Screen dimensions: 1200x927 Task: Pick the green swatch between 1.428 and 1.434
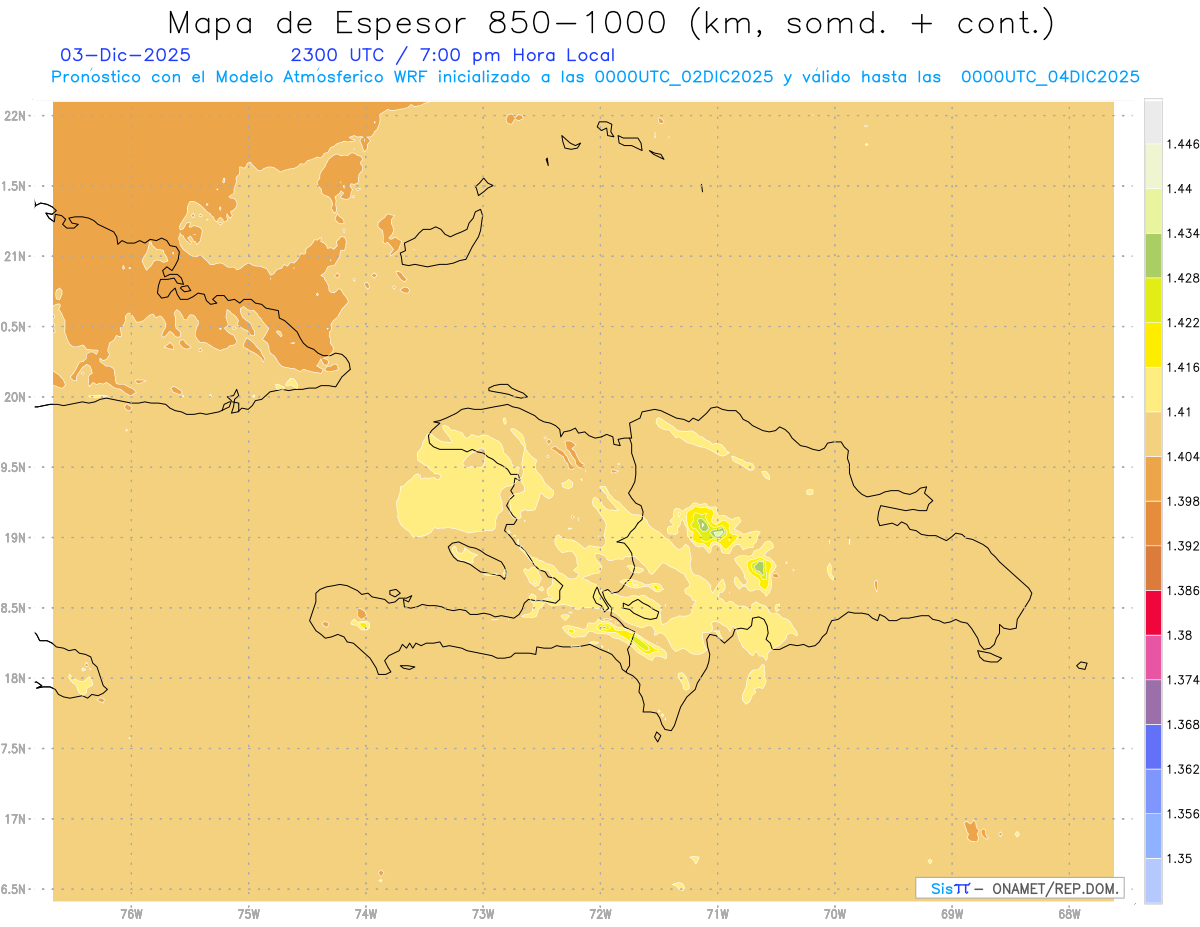(1153, 255)
